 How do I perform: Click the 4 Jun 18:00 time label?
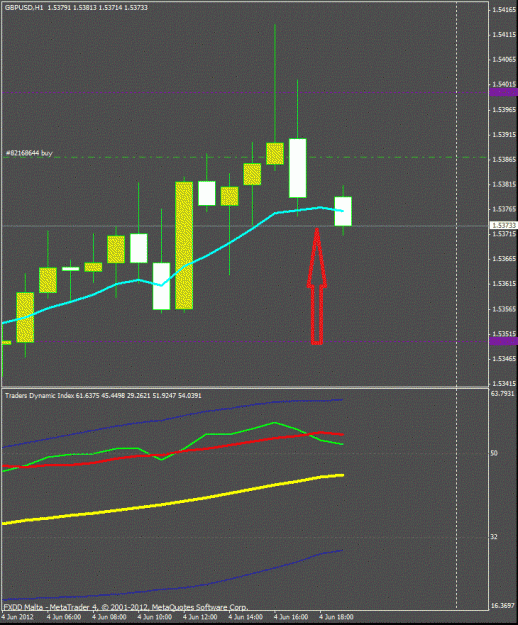coord(336,617)
